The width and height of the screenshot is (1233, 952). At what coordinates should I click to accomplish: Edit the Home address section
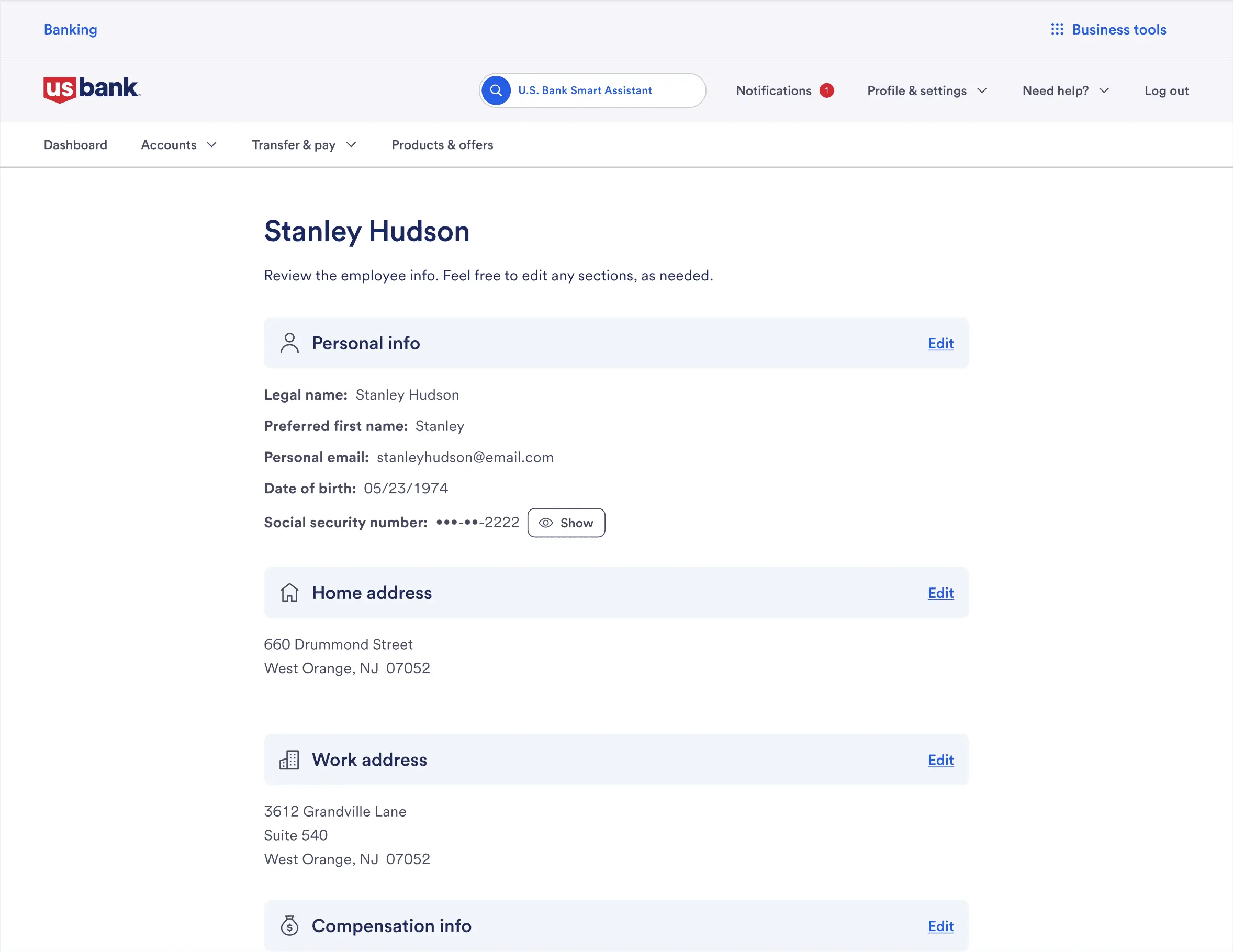940,593
